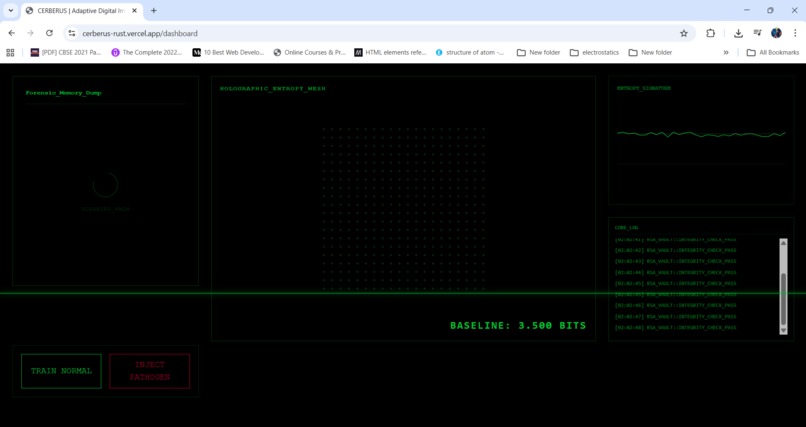Open the Chrome profile avatar
Screen dimensions: 806x427
pos(776,33)
